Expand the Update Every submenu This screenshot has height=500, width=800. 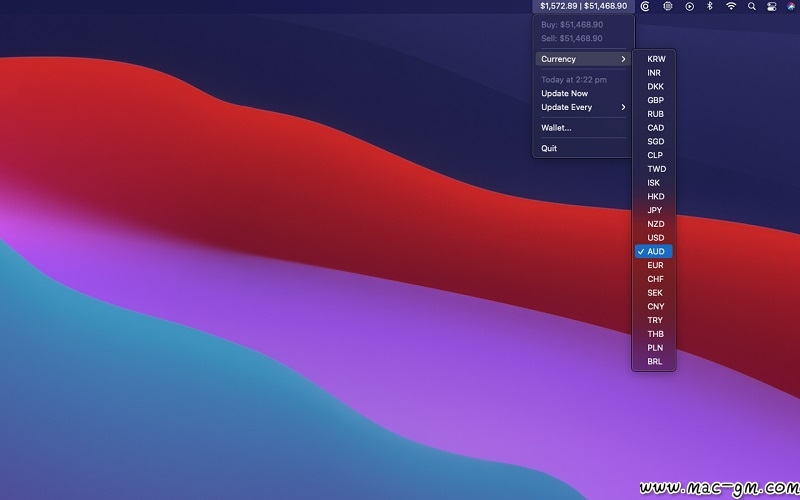(584, 107)
